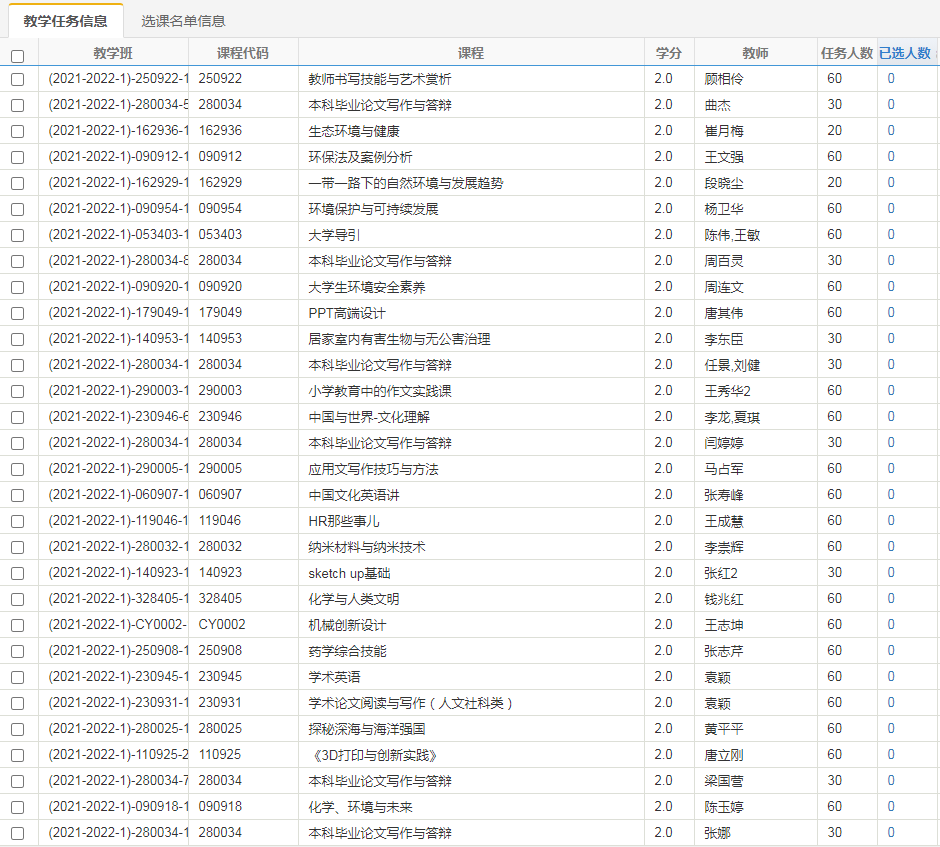
Task: Select the course code CY0002 cell
Action: (x=221, y=625)
